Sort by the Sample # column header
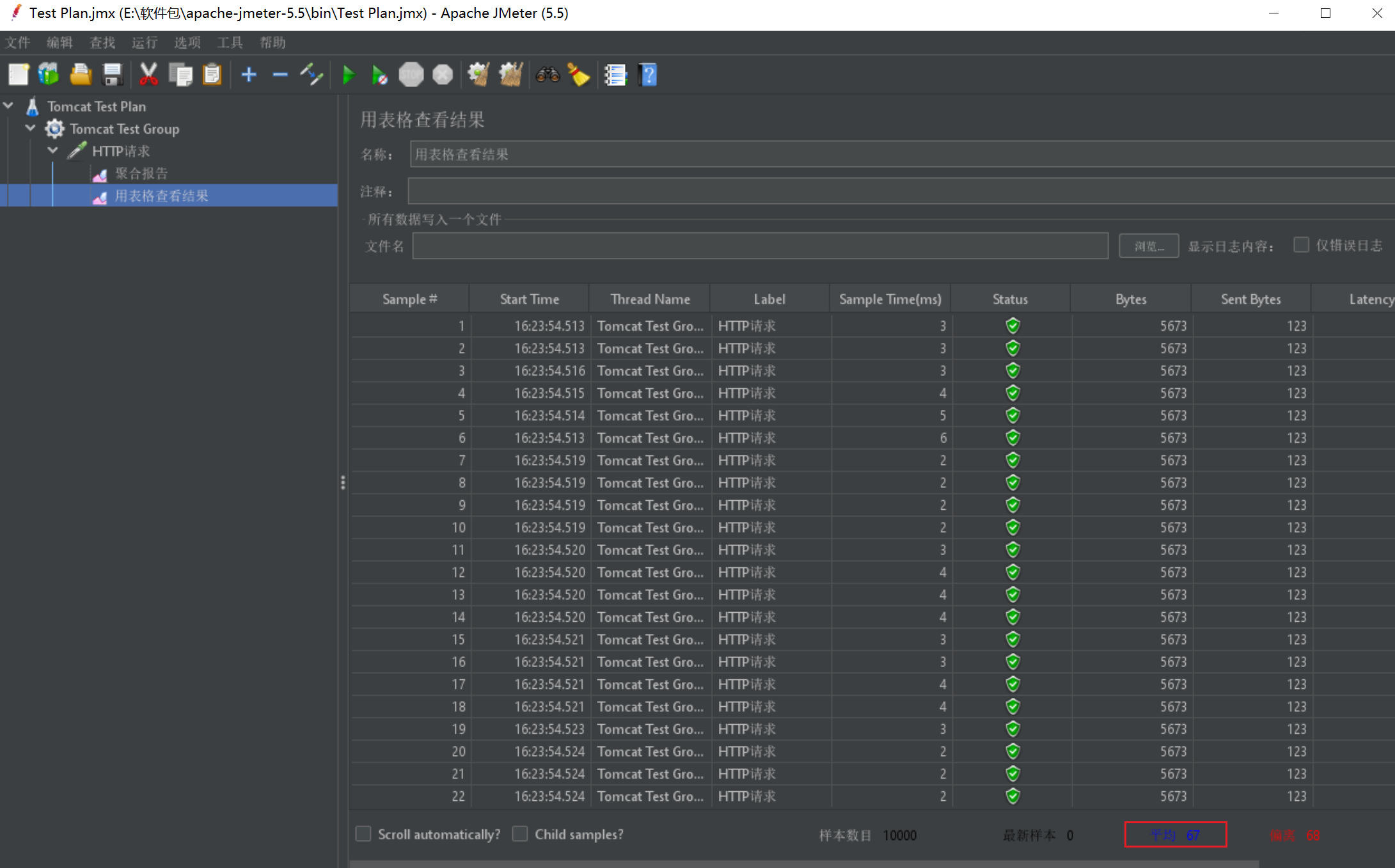The image size is (1395, 868). click(409, 299)
